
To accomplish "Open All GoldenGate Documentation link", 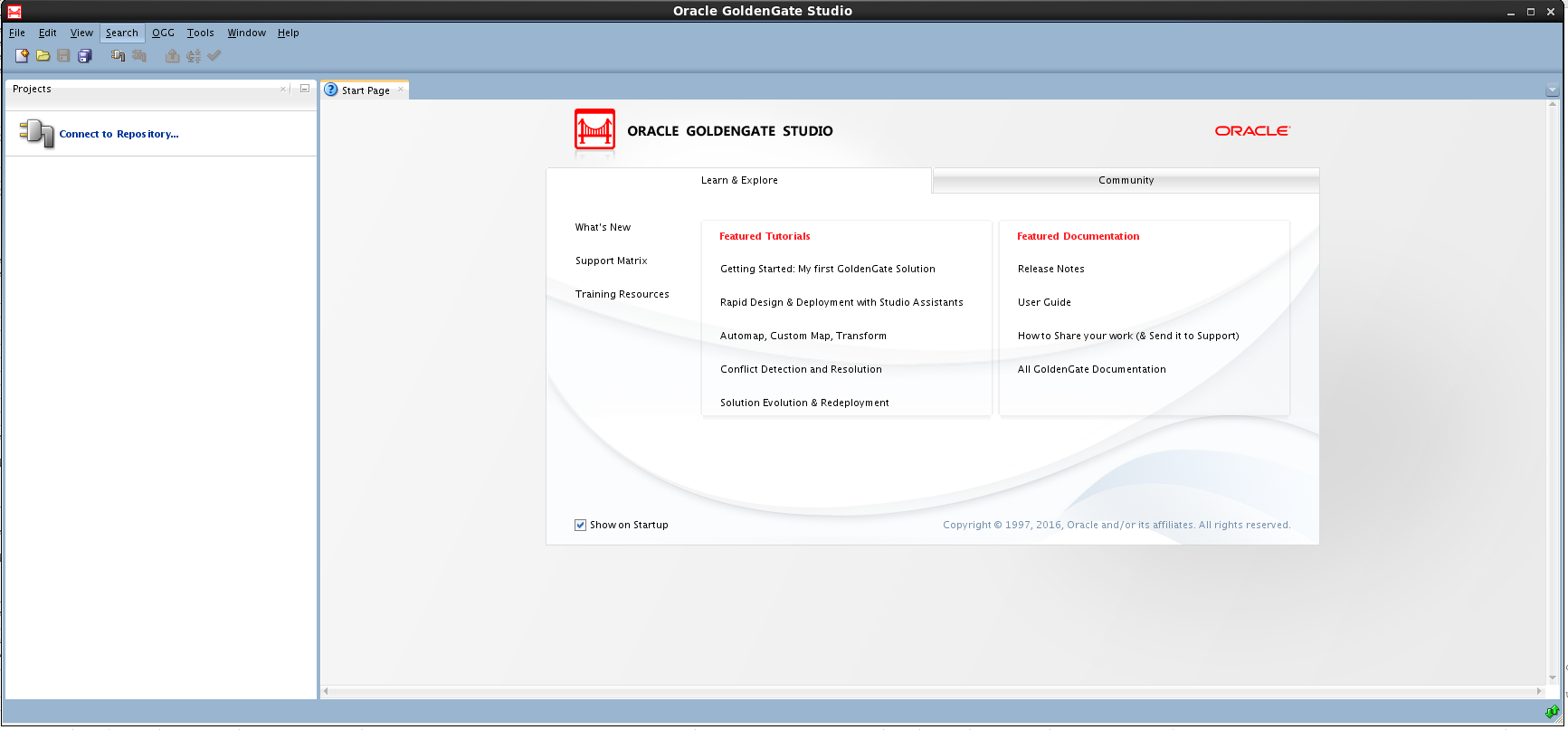I will (1091, 370).
